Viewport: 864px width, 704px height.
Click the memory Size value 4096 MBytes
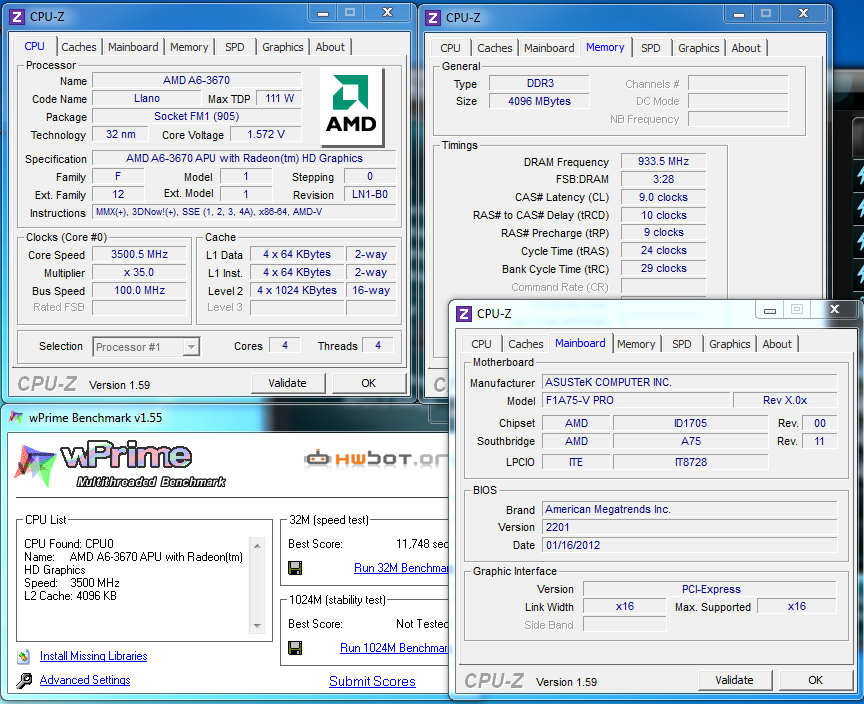tap(539, 101)
